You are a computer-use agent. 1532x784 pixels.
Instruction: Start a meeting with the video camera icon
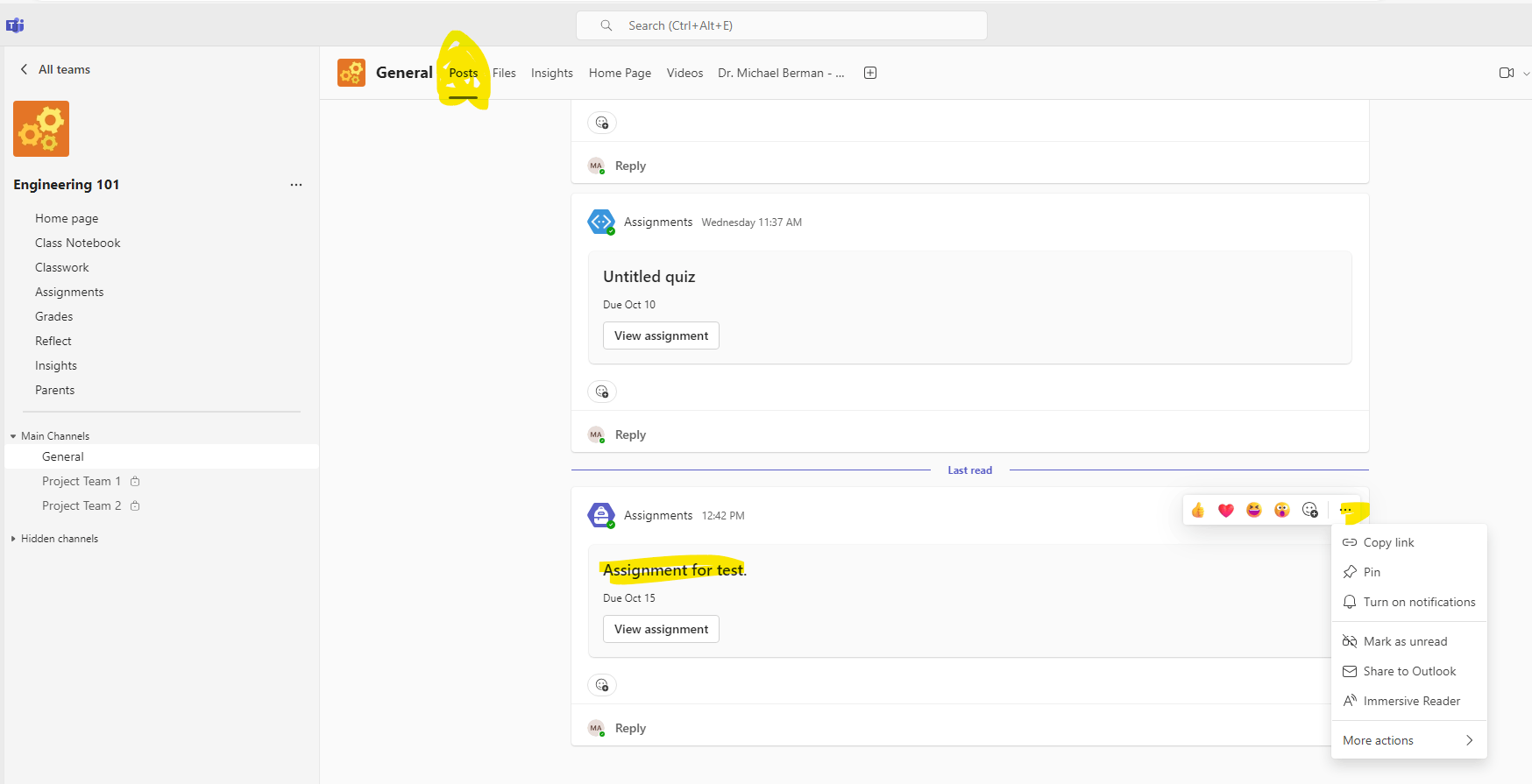(x=1507, y=73)
